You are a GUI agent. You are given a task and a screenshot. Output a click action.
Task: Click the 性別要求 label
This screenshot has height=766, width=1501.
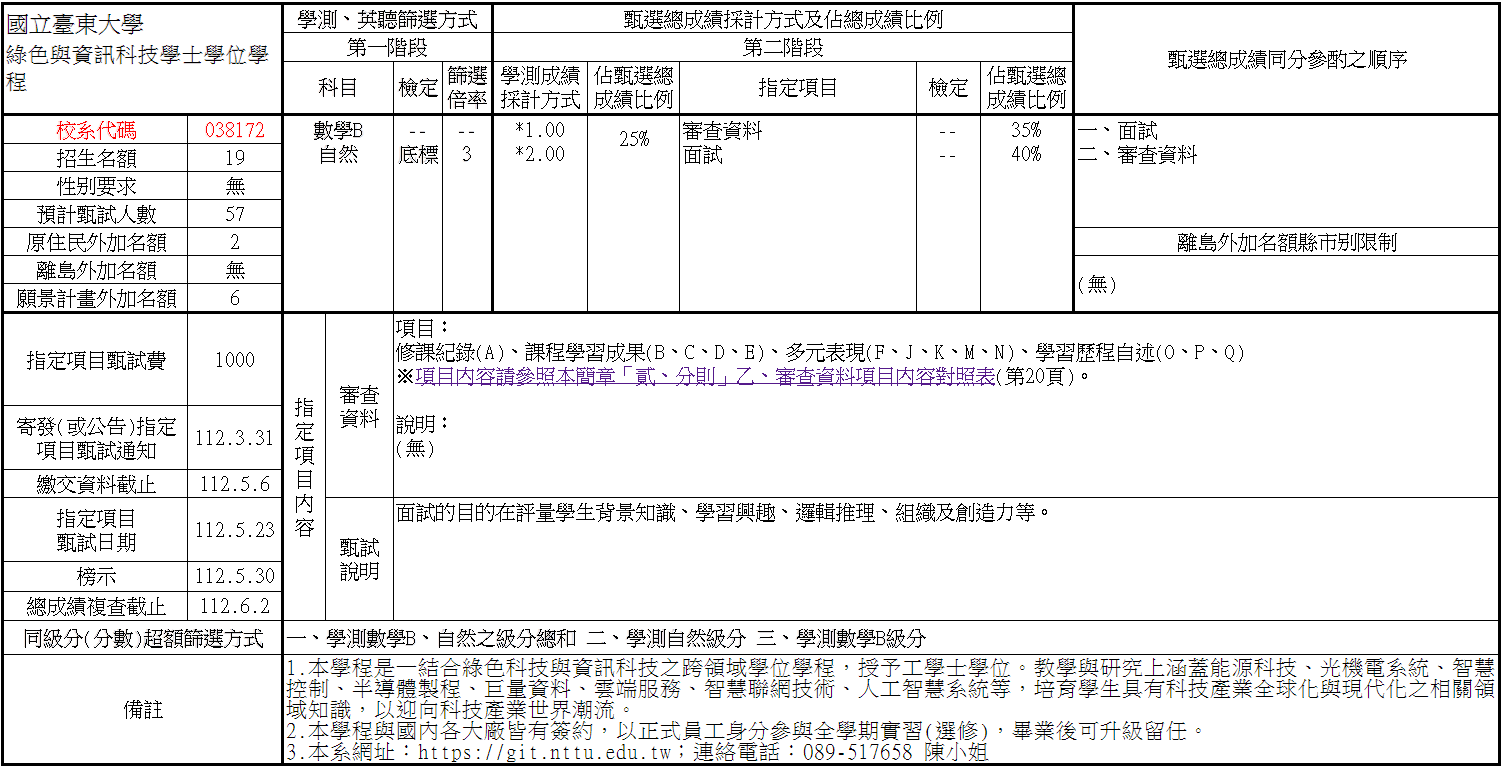pyautogui.click(x=96, y=186)
